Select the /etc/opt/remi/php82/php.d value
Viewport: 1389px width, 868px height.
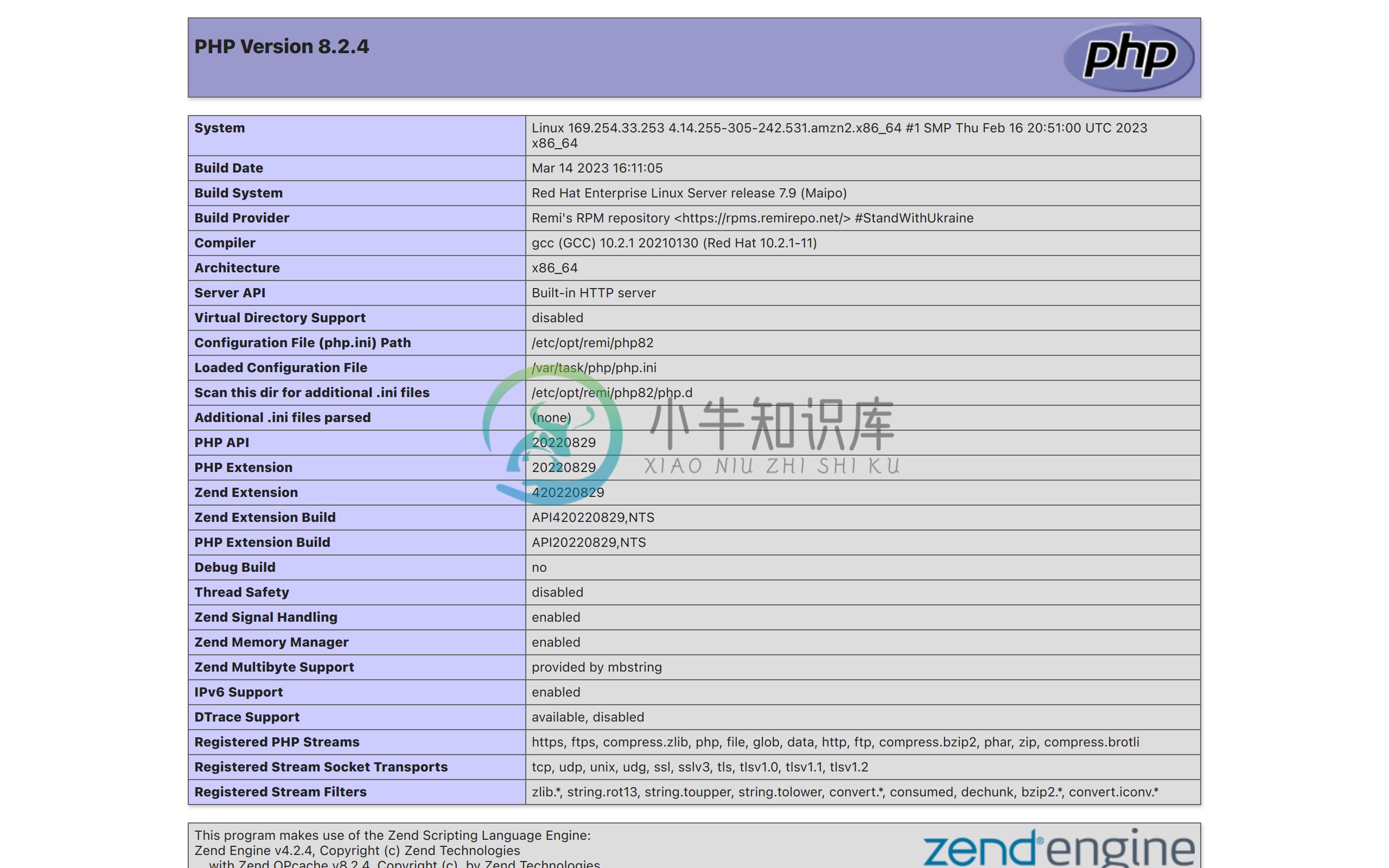pos(612,393)
